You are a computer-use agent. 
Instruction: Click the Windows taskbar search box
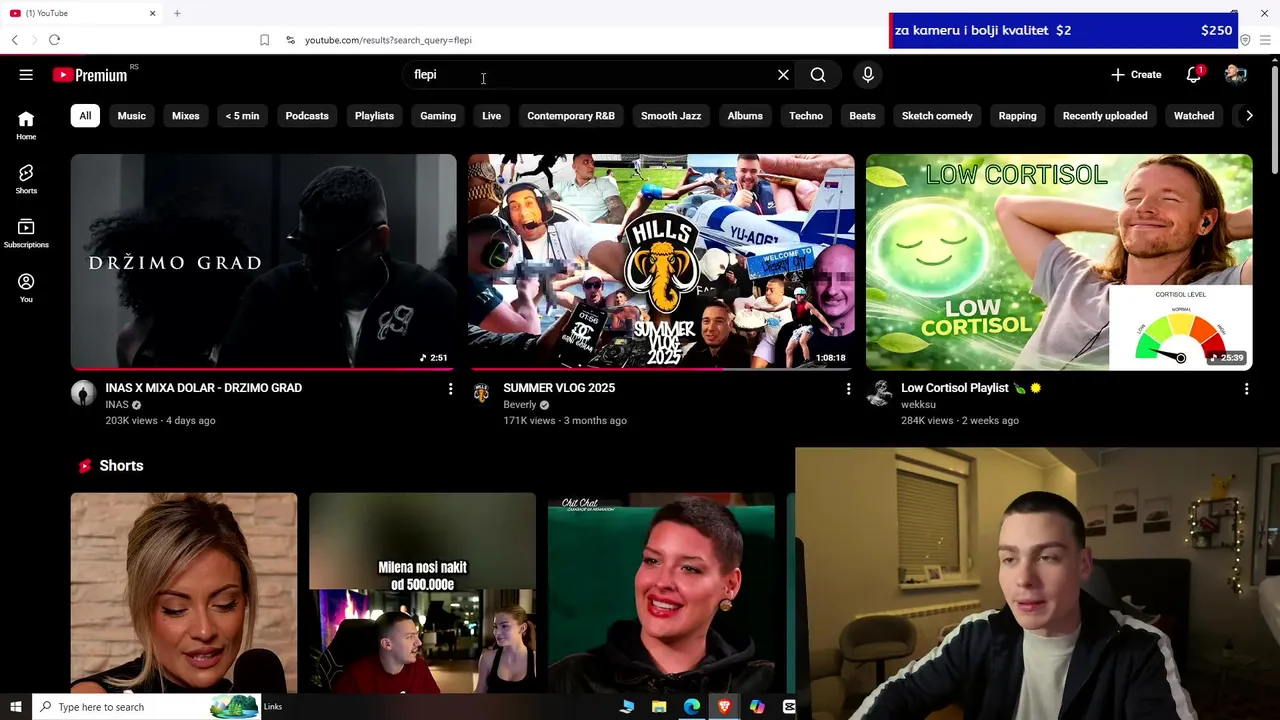click(146, 707)
